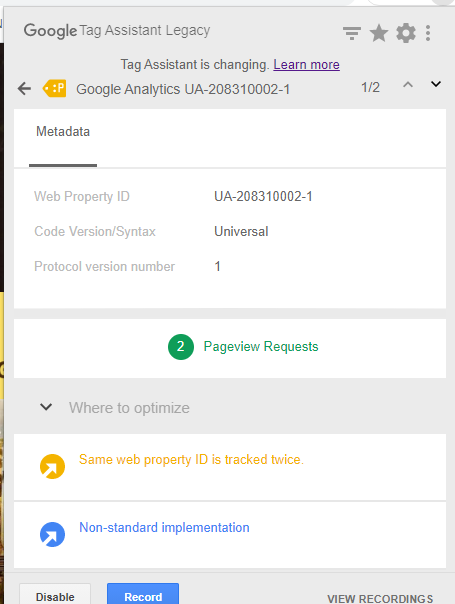Click the Code Version/Syntax label
The image size is (455, 604).
tap(95, 232)
